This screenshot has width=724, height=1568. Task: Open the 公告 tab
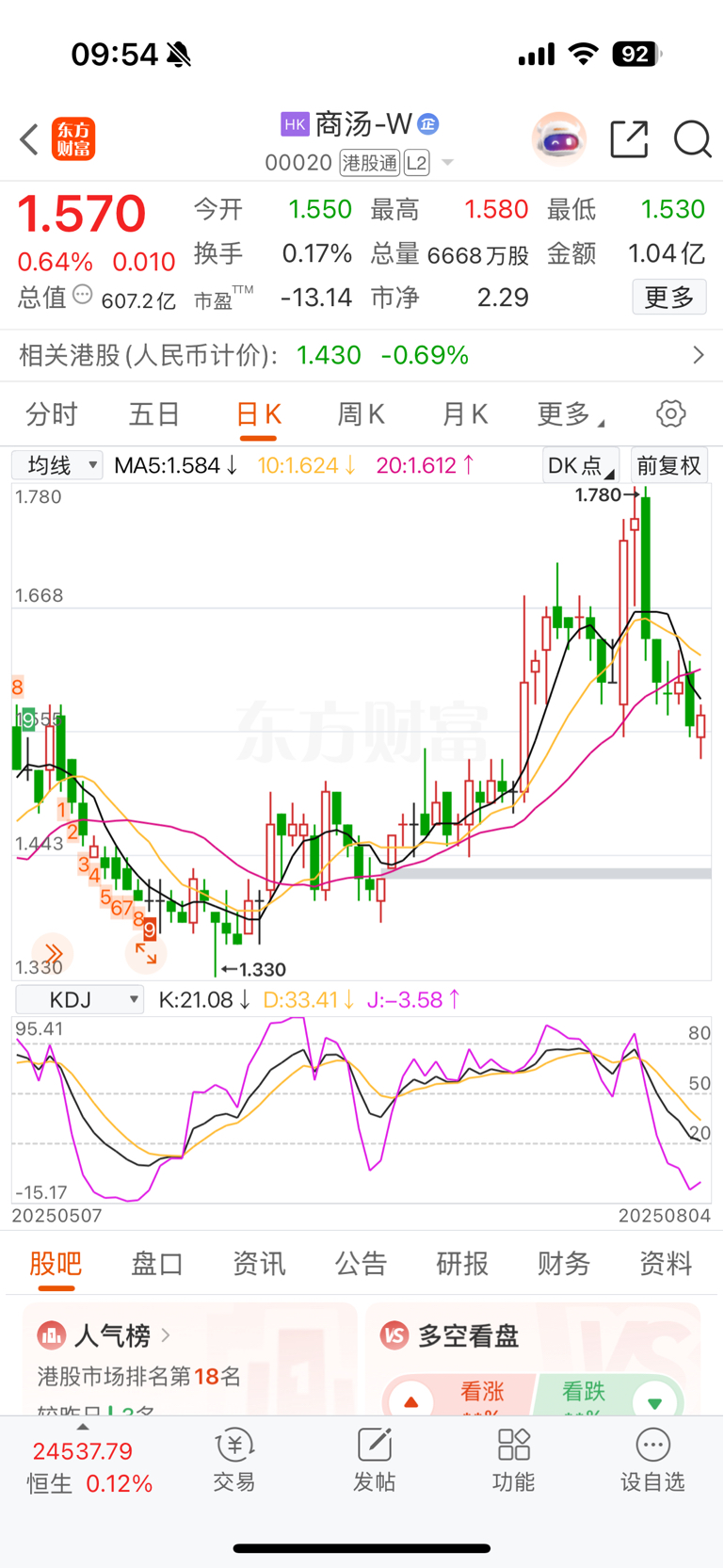point(361,1264)
